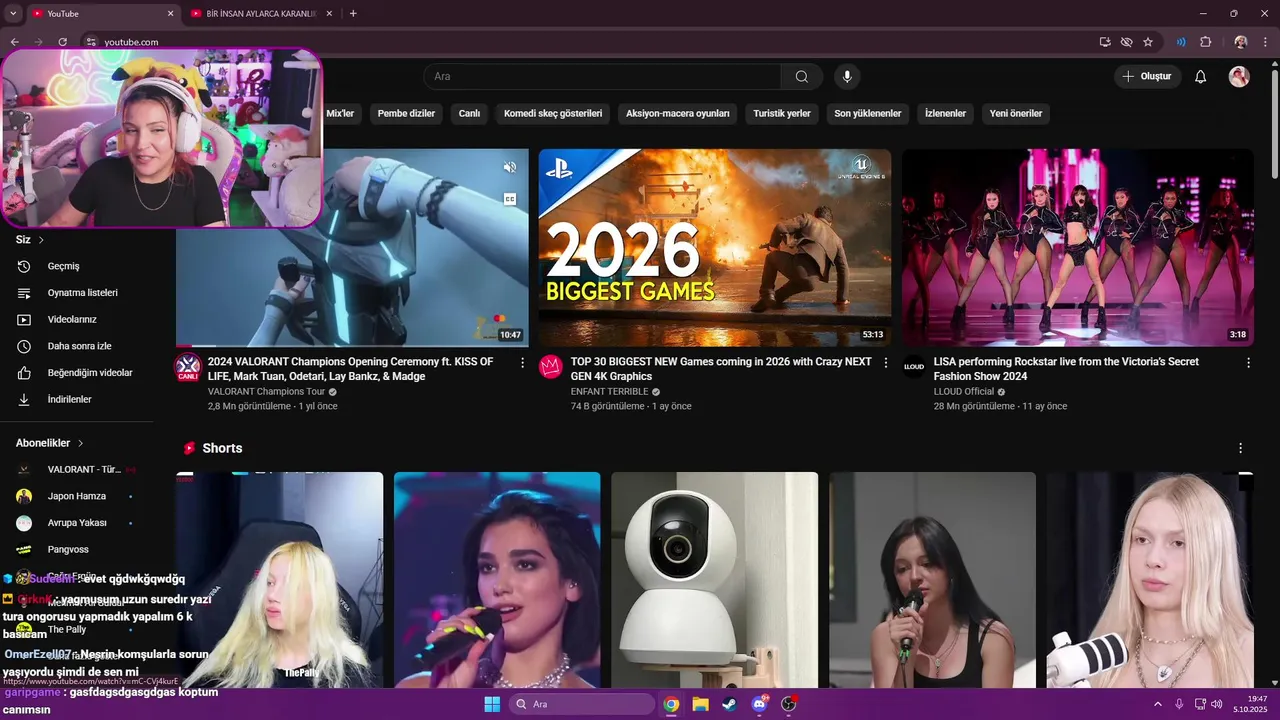
Task: Show hidden tray icons chevron
Action: 1158,704
